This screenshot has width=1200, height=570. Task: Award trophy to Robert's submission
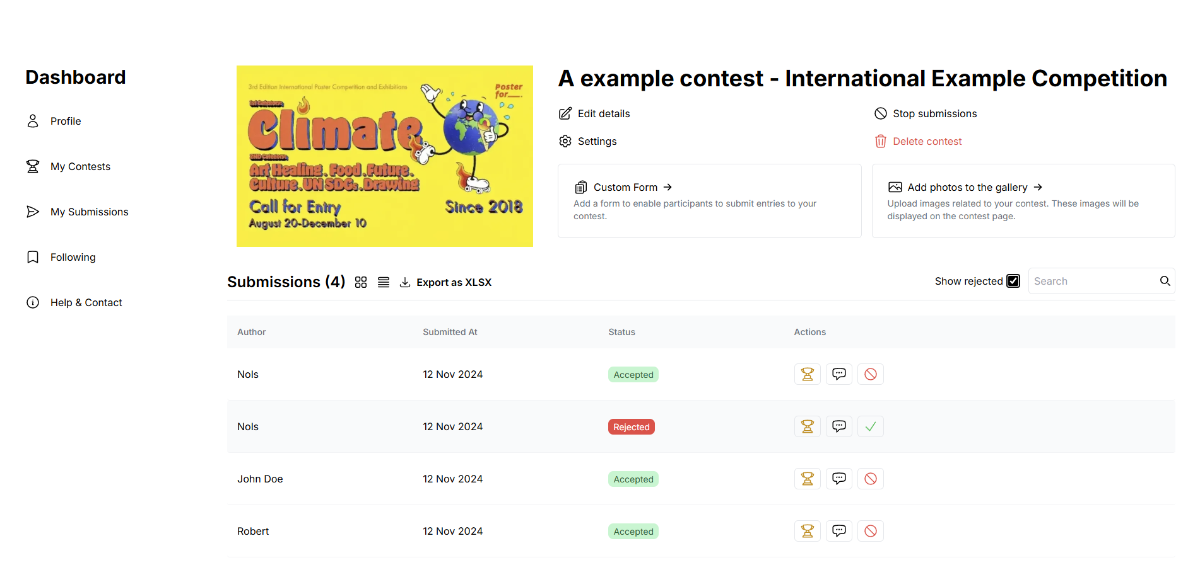point(807,531)
